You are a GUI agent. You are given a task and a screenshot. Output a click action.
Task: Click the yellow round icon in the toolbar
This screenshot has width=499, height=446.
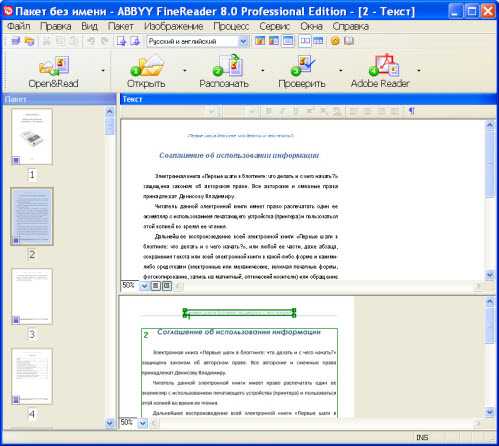tap(335, 41)
